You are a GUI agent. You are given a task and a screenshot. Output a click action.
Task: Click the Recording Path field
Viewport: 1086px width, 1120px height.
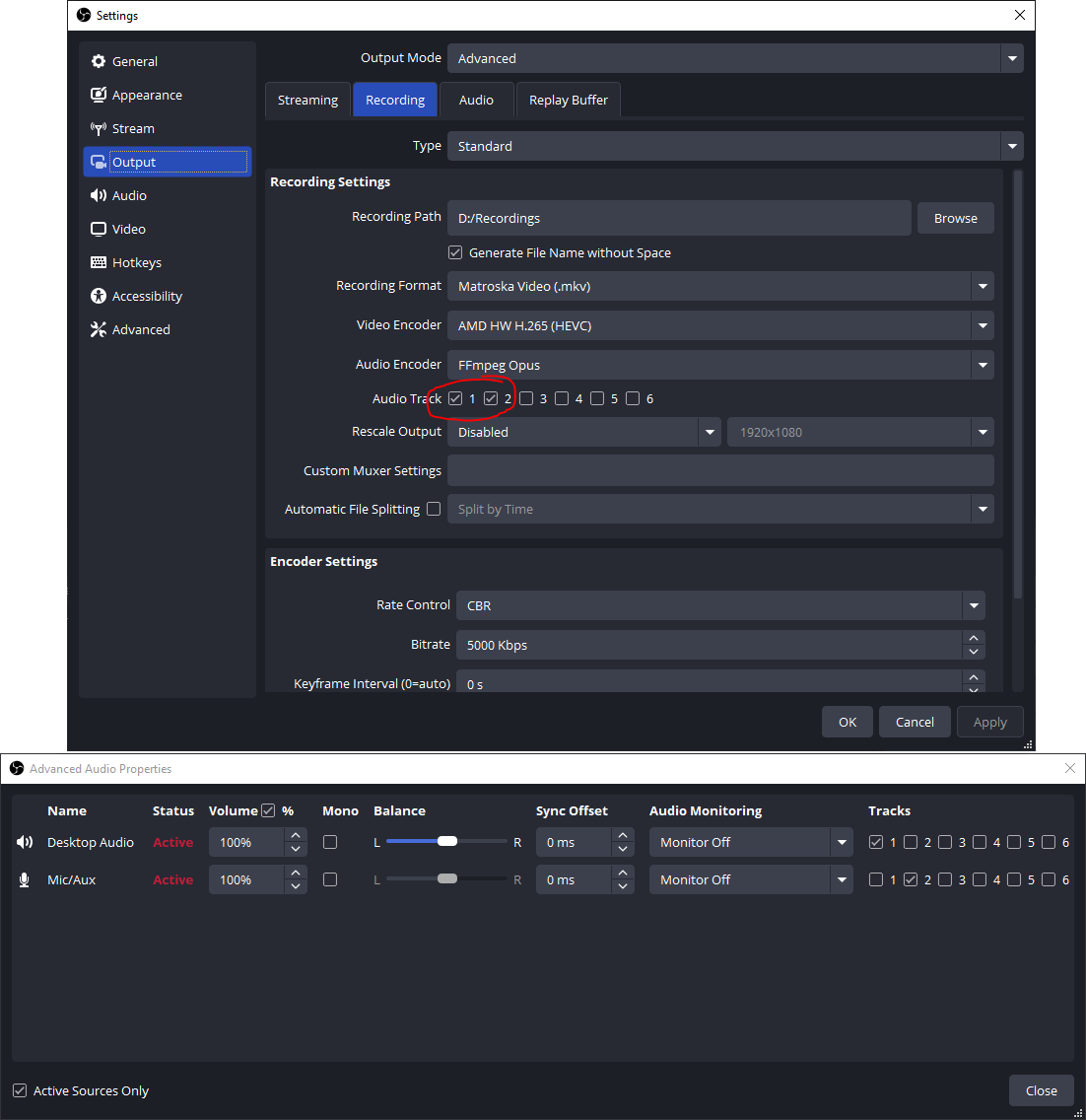[x=679, y=219]
